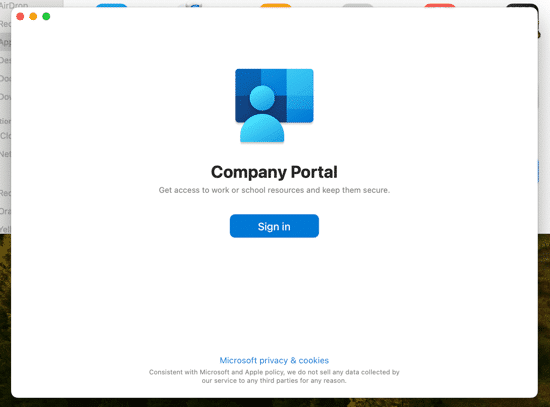This screenshot has height=407, width=550.
Task: Select the highlighted Applications sidebar item
Action: (x=5, y=42)
